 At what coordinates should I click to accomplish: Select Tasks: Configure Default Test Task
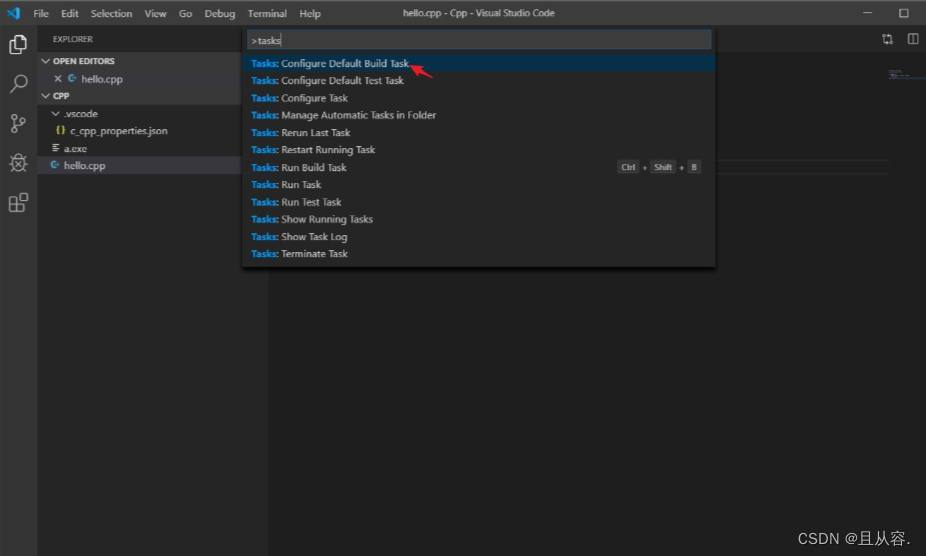pyautogui.click(x=479, y=80)
